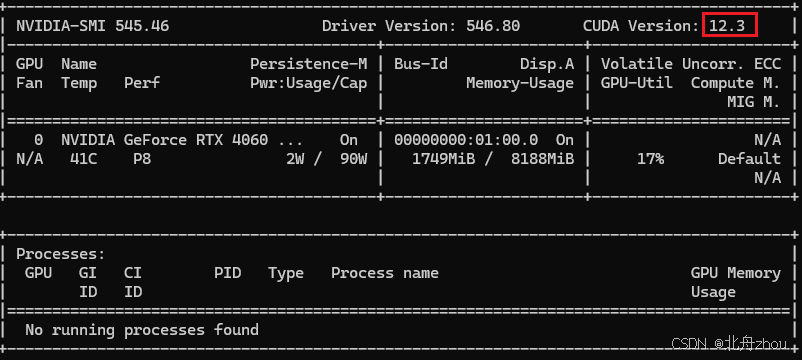The width and height of the screenshot is (802, 360).
Task: Click the 2W / 90W power usage
Action: coord(326,159)
